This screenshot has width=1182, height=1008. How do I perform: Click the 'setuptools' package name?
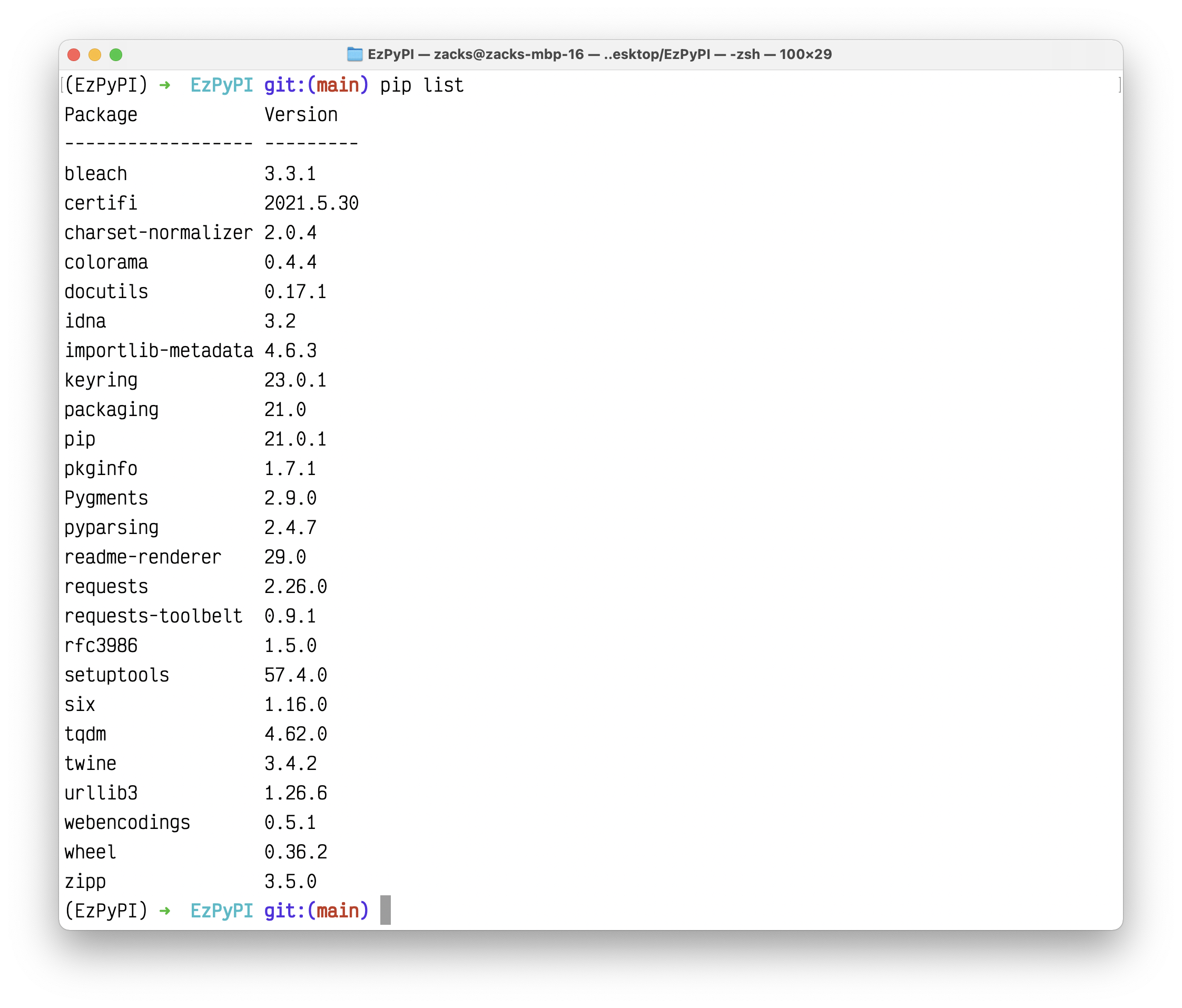pos(116,675)
